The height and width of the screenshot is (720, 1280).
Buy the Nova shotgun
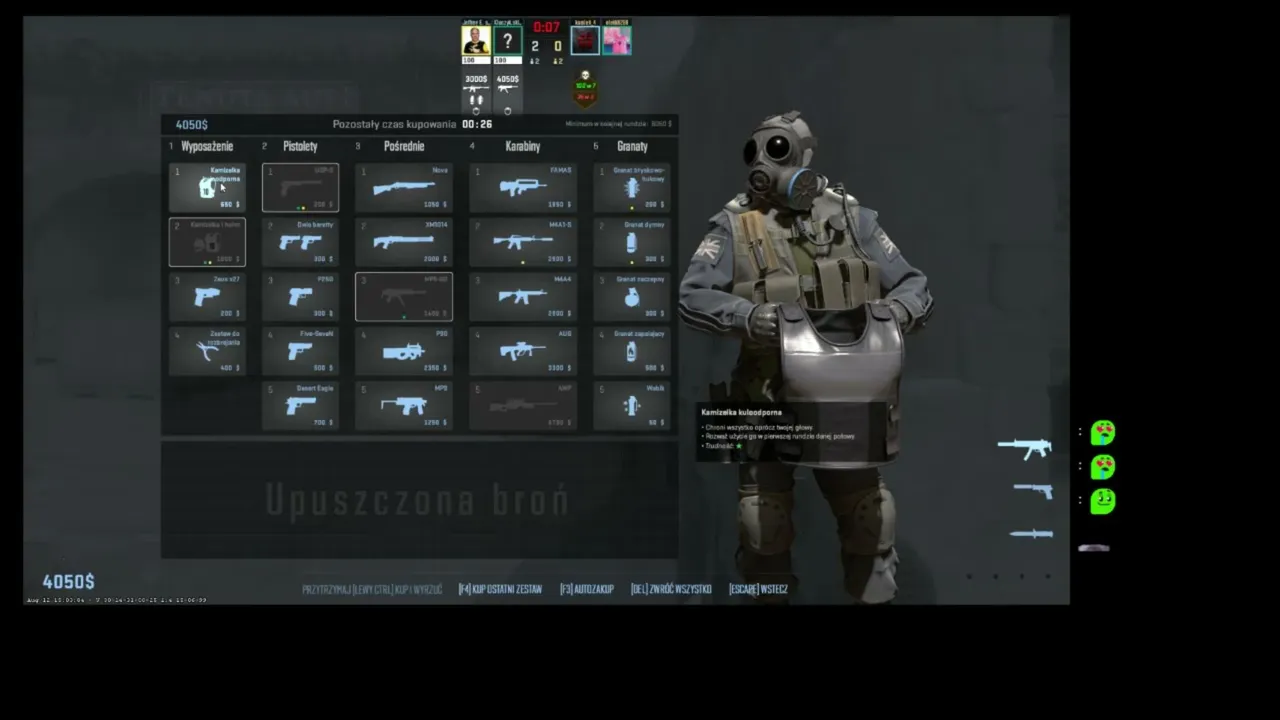(404, 188)
